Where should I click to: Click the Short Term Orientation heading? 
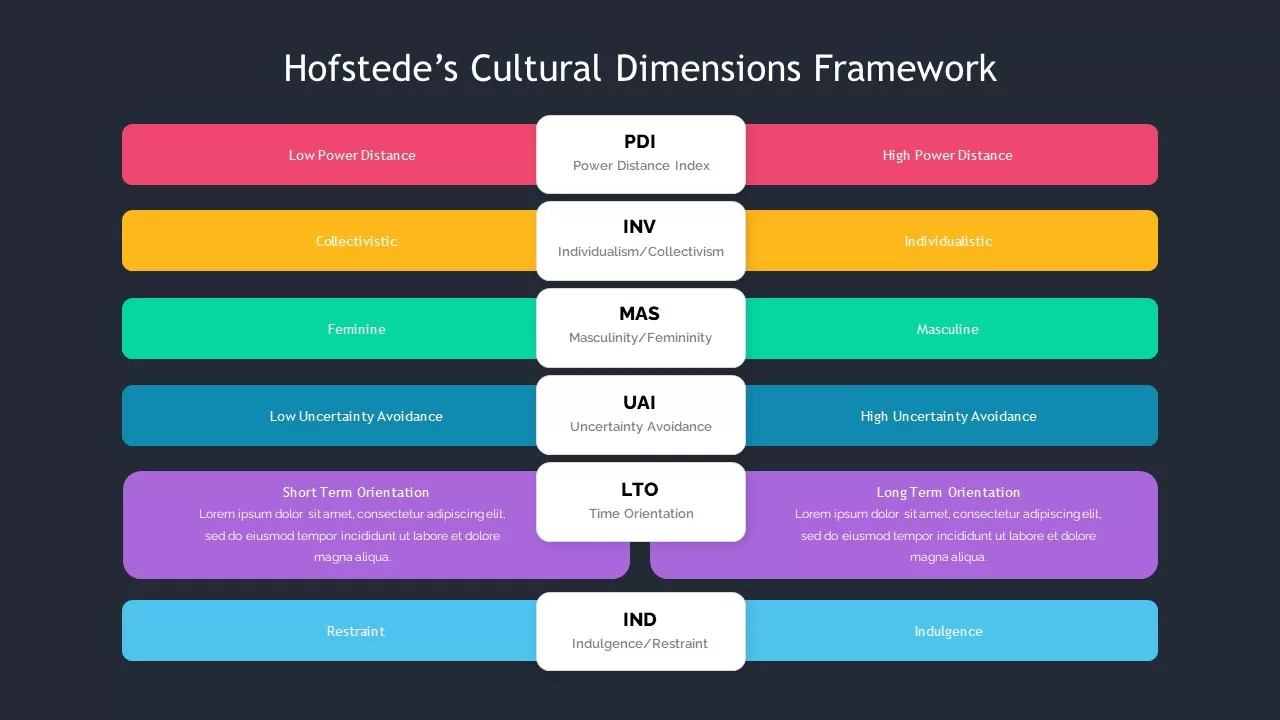click(356, 492)
